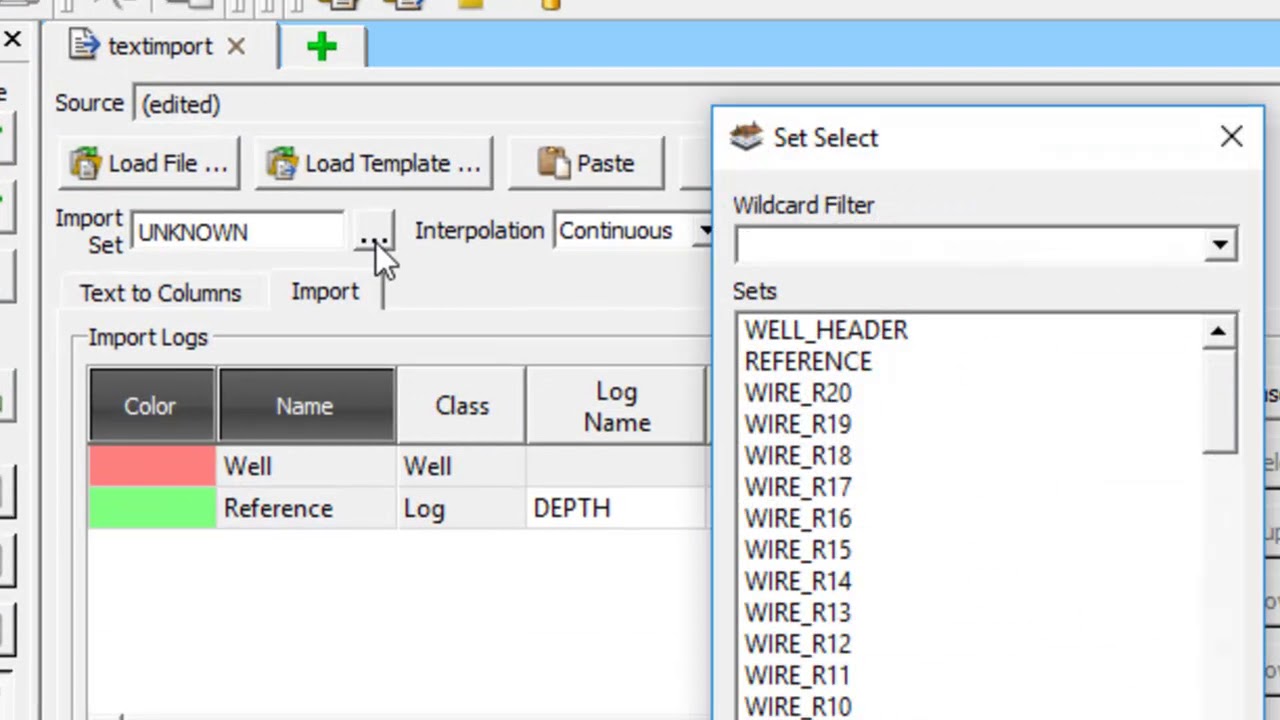The height and width of the screenshot is (720, 1280).
Task: Click the Log Name column header
Action: 616,406
